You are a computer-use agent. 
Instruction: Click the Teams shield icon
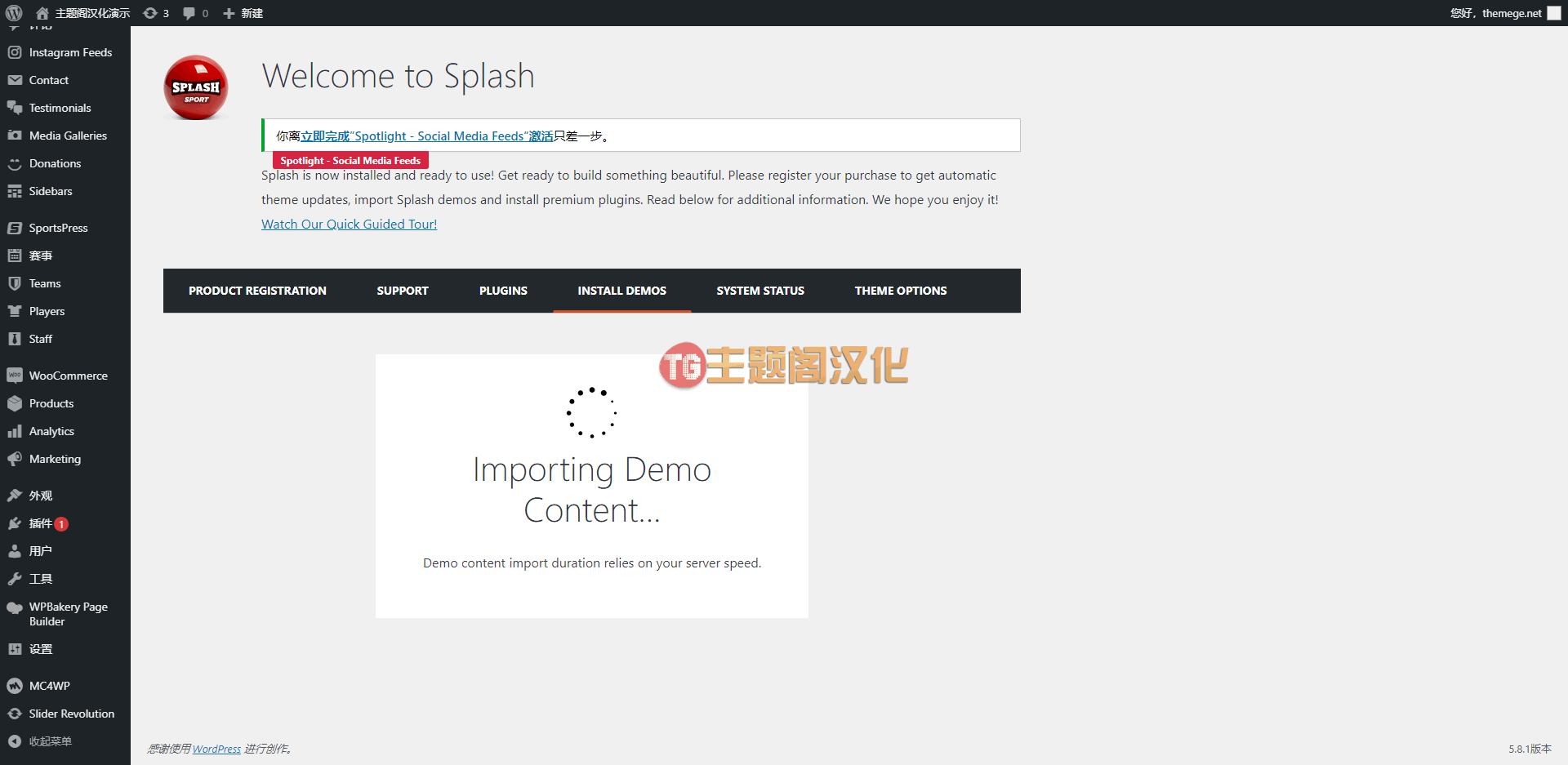point(15,283)
